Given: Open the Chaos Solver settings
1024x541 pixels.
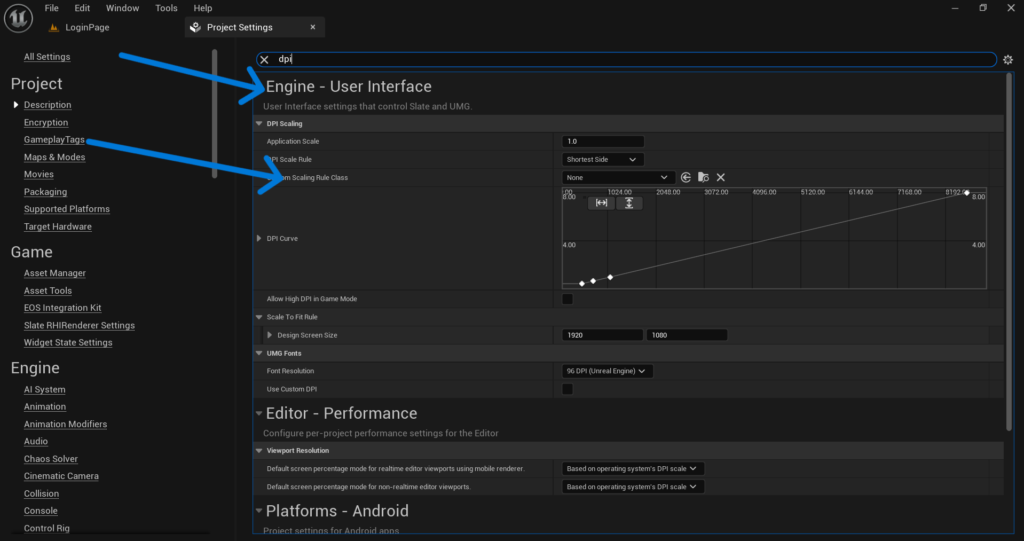Looking at the screenshot, I should click(x=50, y=459).
